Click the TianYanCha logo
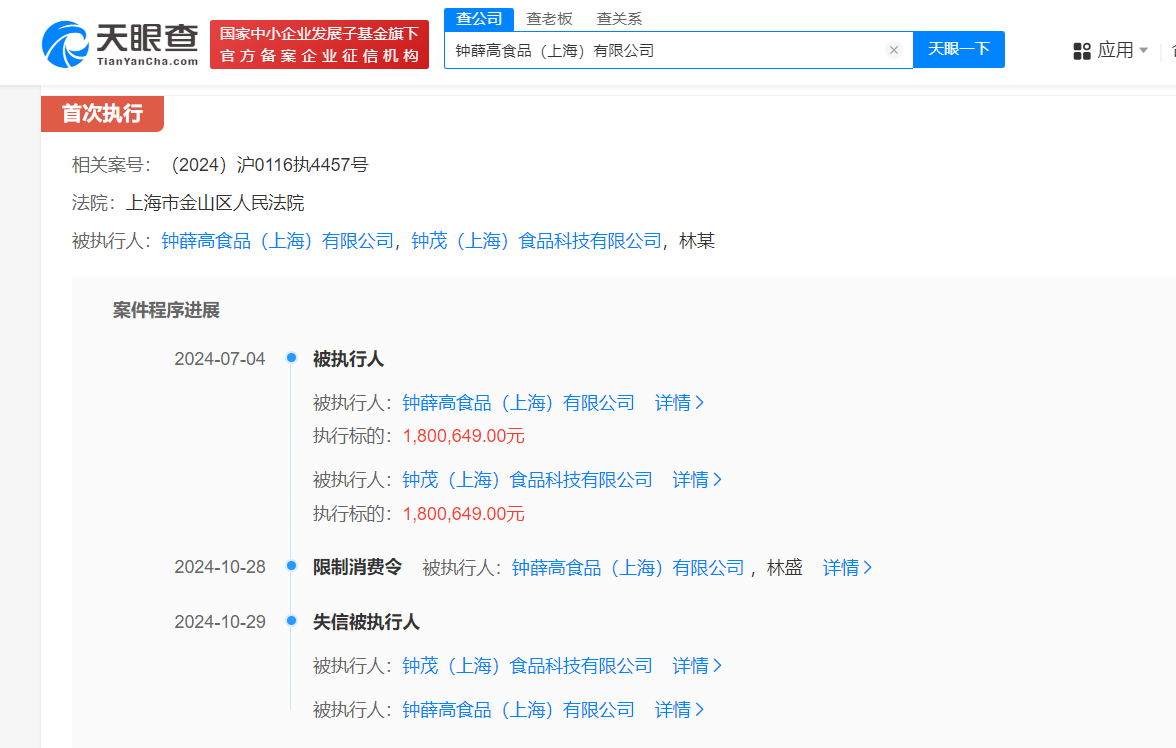 coord(120,45)
